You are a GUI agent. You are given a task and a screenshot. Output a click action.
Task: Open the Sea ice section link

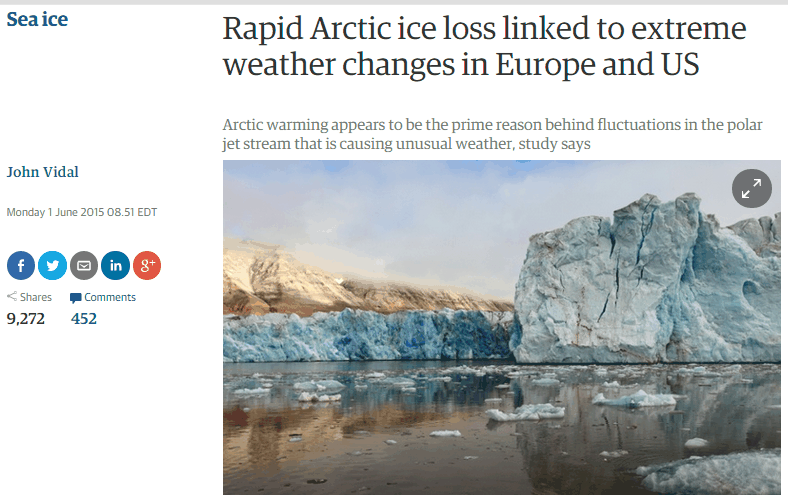coord(37,20)
